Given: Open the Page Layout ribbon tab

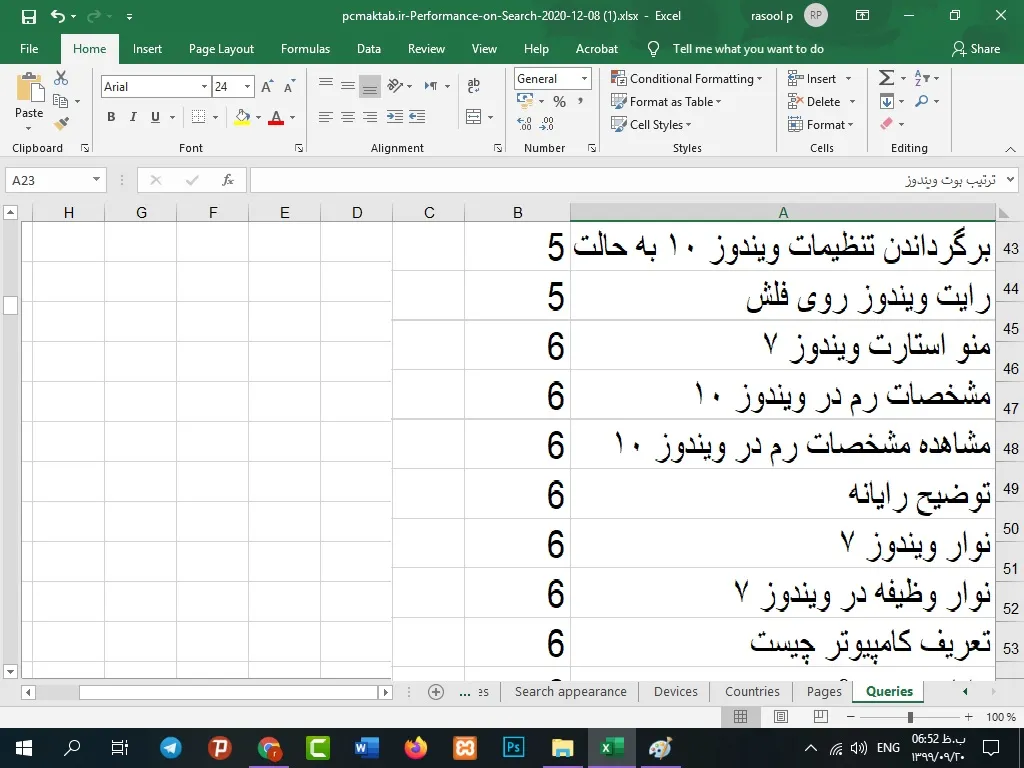Looking at the screenshot, I should tap(221, 49).
